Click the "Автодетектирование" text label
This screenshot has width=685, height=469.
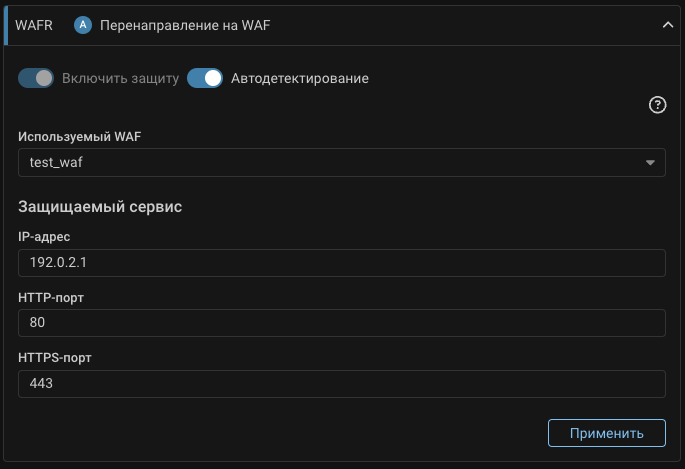pos(299,78)
